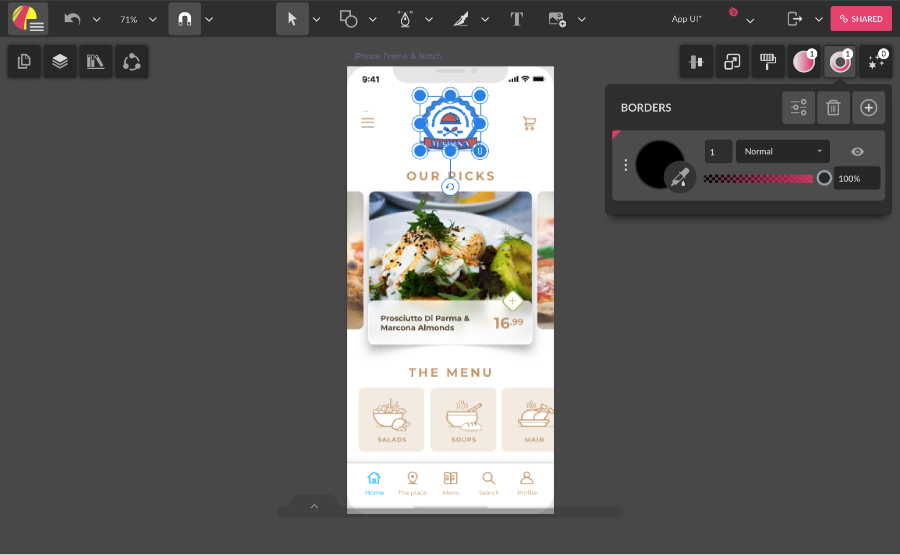The width and height of the screenshot is (900, 555).
Task: Click the border width input field
Action: (x=718, y=151)
